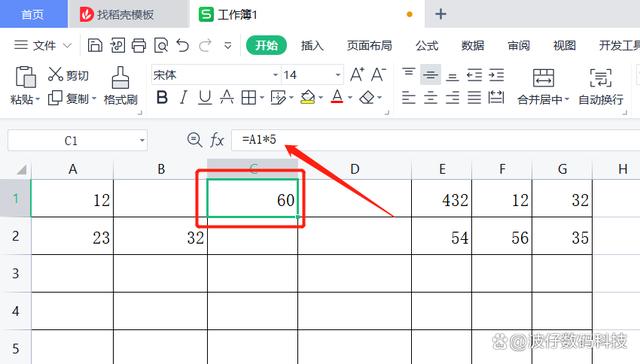Click the 文件 menu button

[x=43, y=45]
